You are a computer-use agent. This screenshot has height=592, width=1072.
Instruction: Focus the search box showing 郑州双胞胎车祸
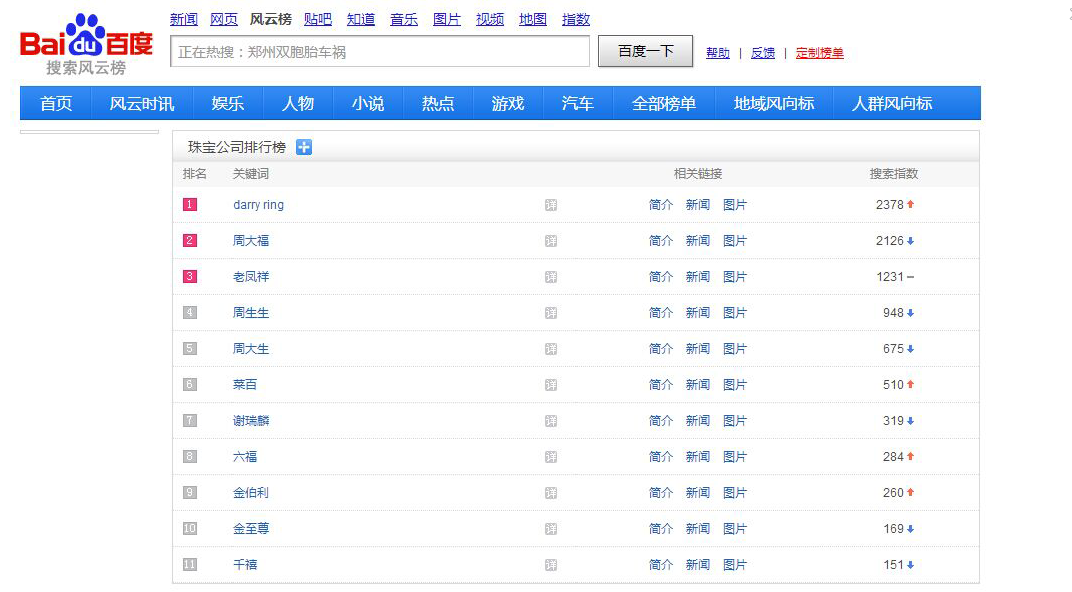380,52
